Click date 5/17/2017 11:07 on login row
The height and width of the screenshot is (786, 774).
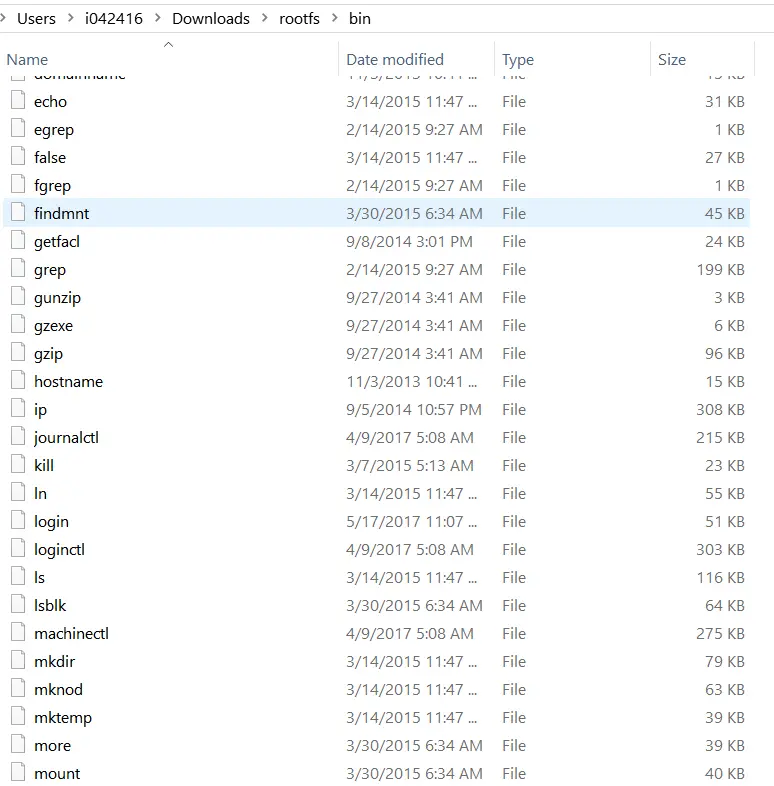[x=411, y=522]
